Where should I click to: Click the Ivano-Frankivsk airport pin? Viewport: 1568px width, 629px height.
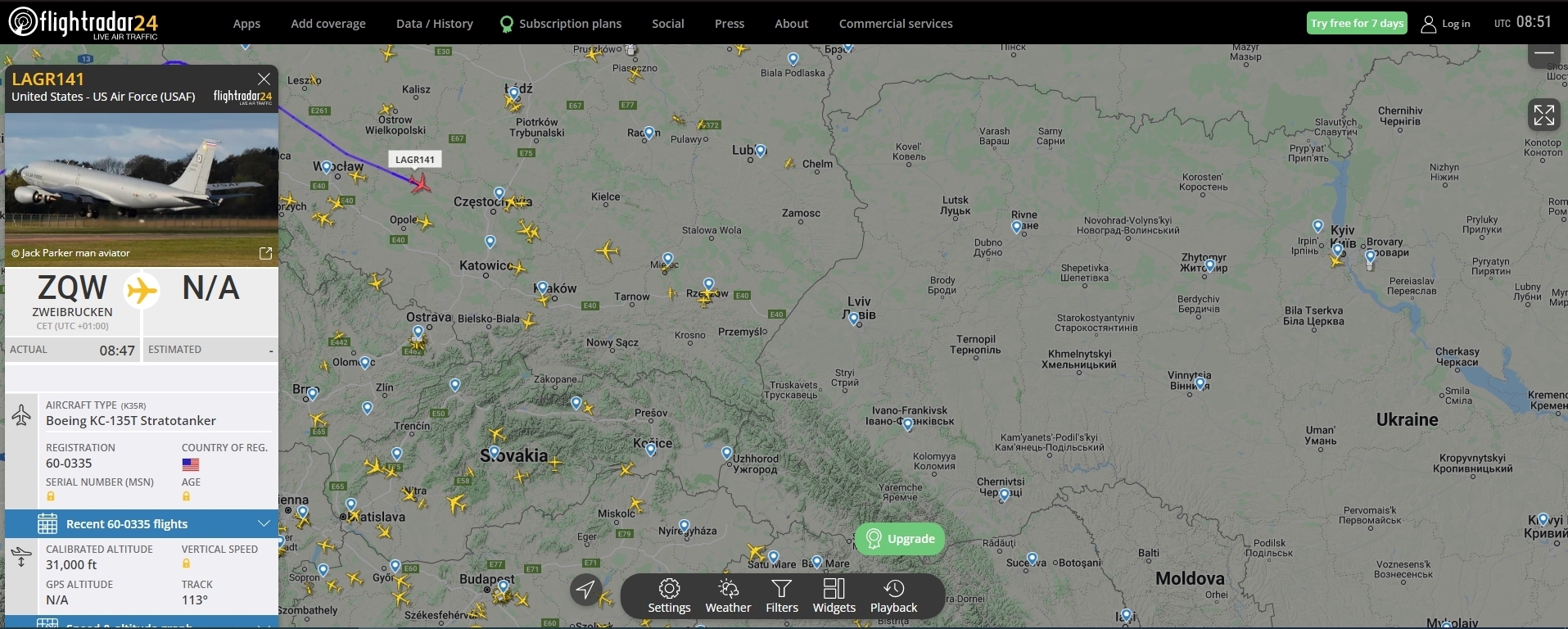(x=907, y=424)
